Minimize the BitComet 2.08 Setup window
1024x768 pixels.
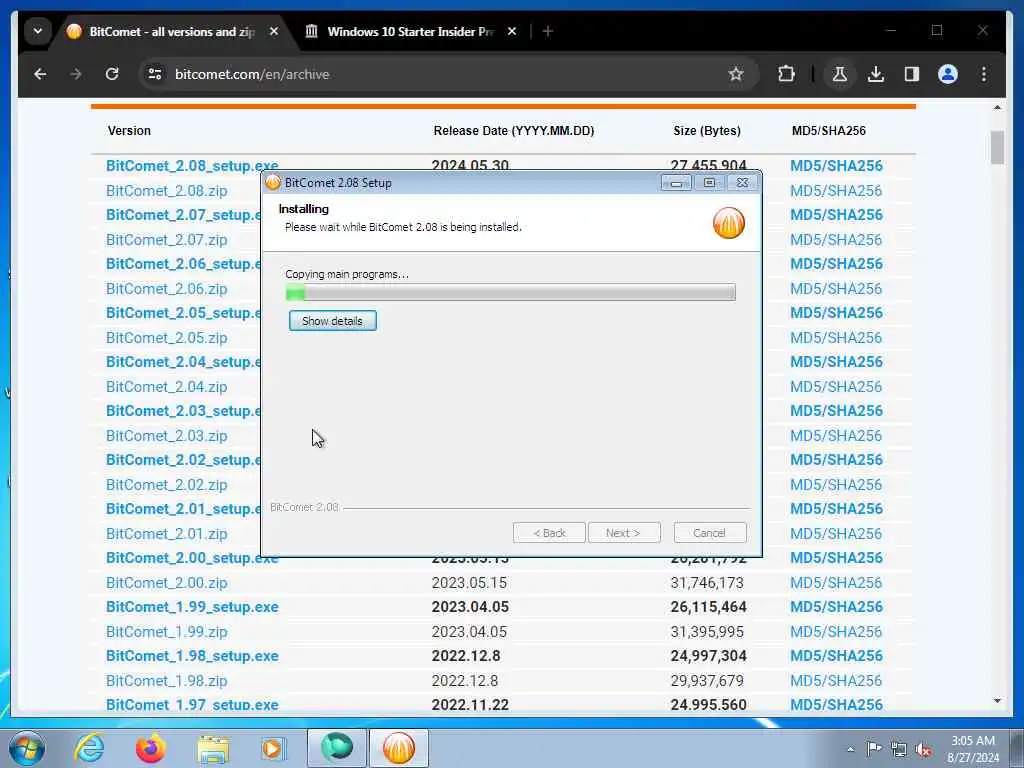(x=676, y=184)
